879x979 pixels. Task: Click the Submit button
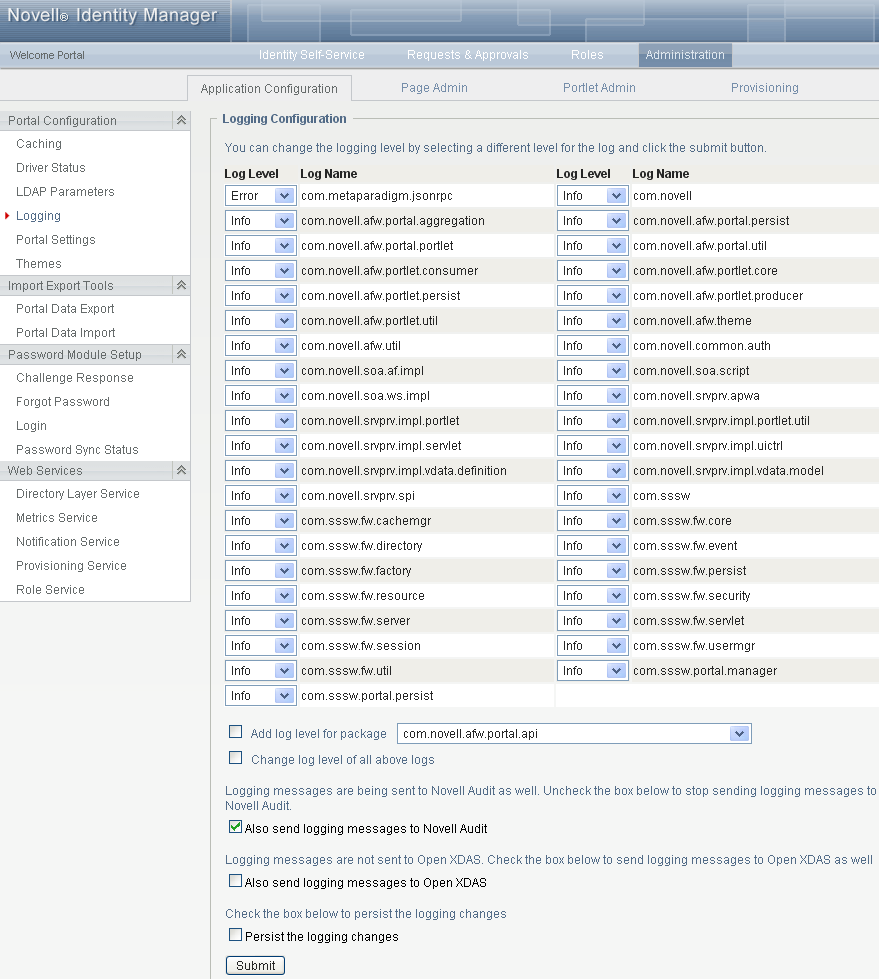[255, 965]
